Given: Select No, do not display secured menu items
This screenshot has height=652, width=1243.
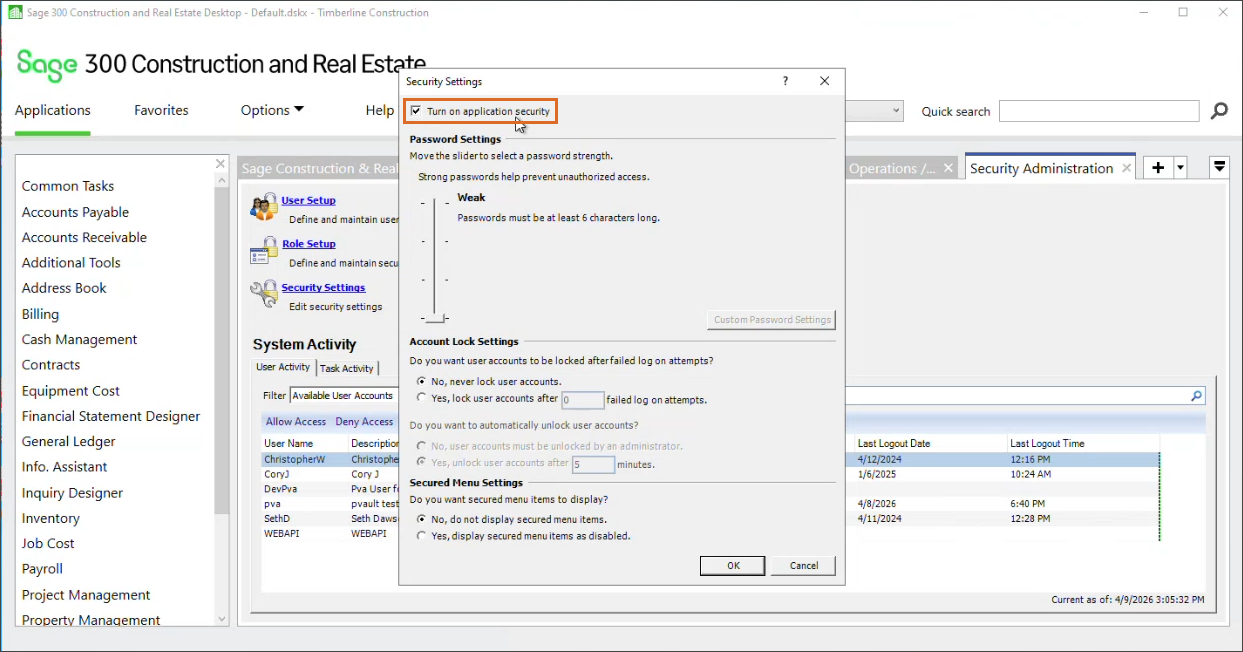Looking at the screenshot, I should point(421,519).
